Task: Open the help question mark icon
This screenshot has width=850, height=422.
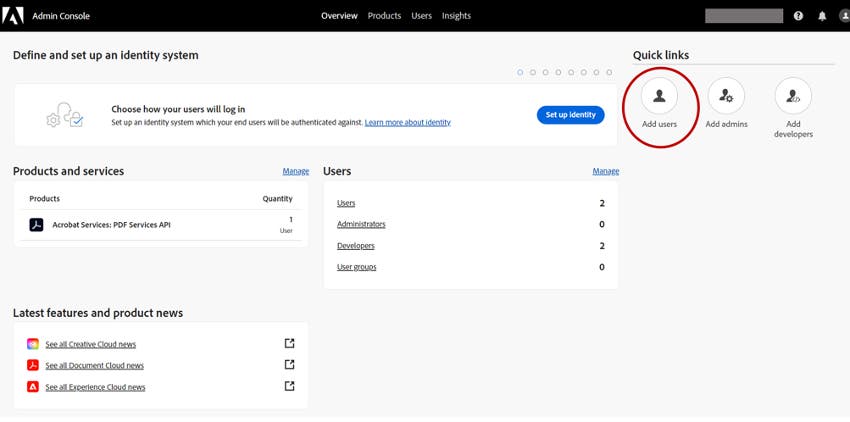Action: click(x=798, y=16)
